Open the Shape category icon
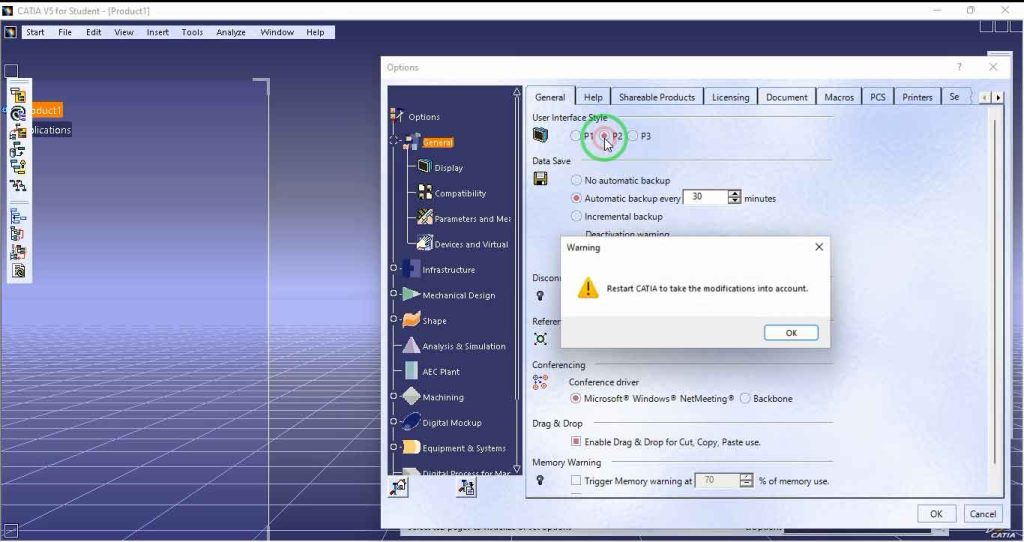Viewport: 1024px width, 542px height. pyautogui.click(x=411, y=321)
